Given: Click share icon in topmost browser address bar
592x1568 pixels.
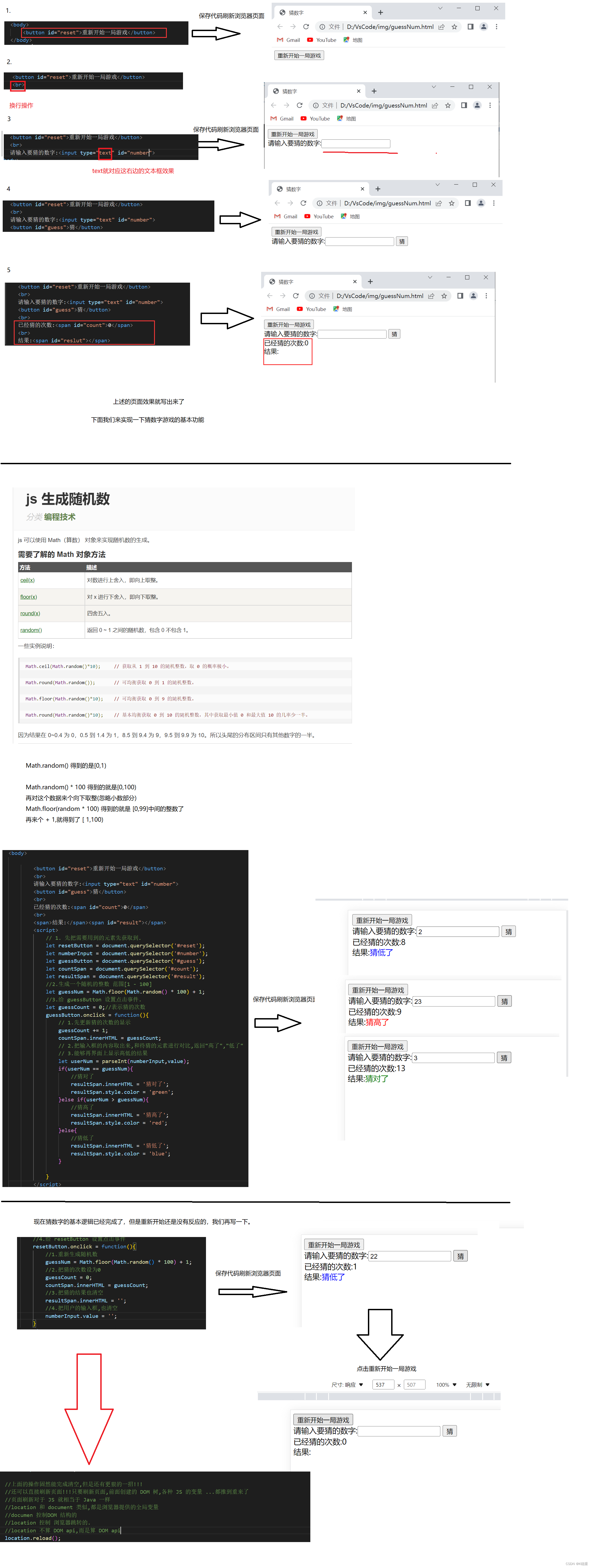Looking at the screenshot, I should pos(441,27).
